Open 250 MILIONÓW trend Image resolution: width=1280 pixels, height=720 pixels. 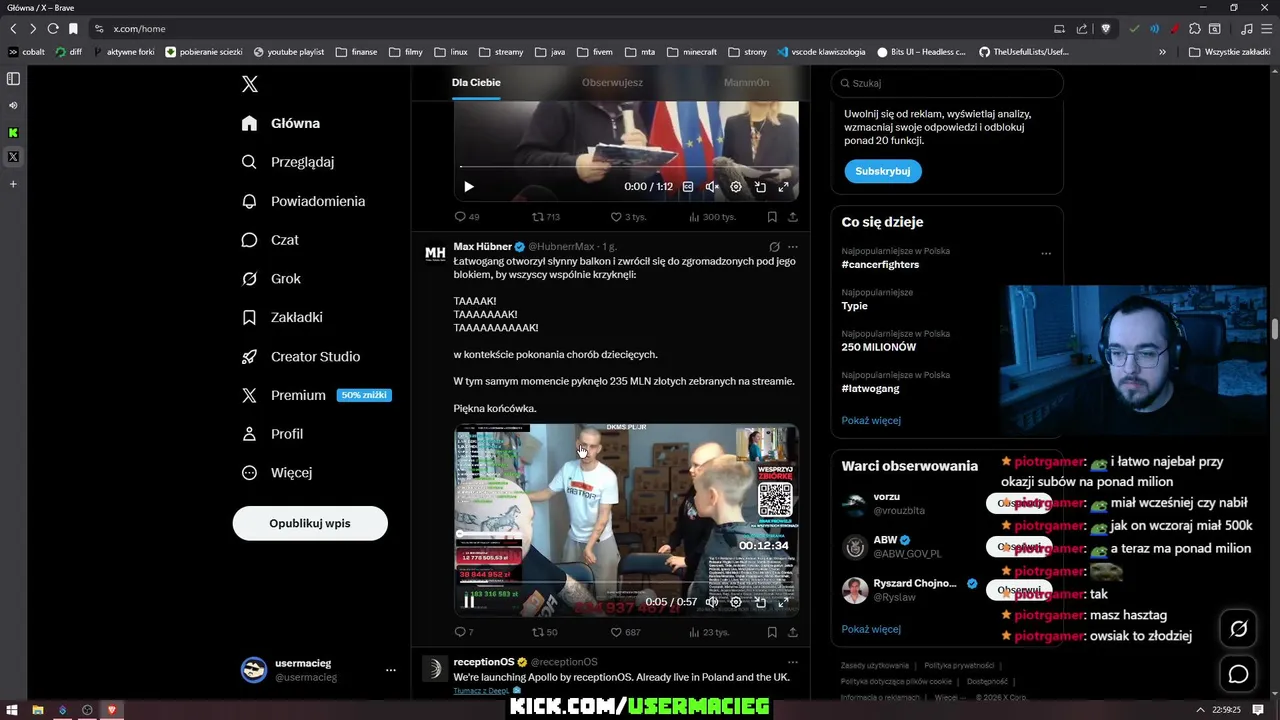click(879, 347)
